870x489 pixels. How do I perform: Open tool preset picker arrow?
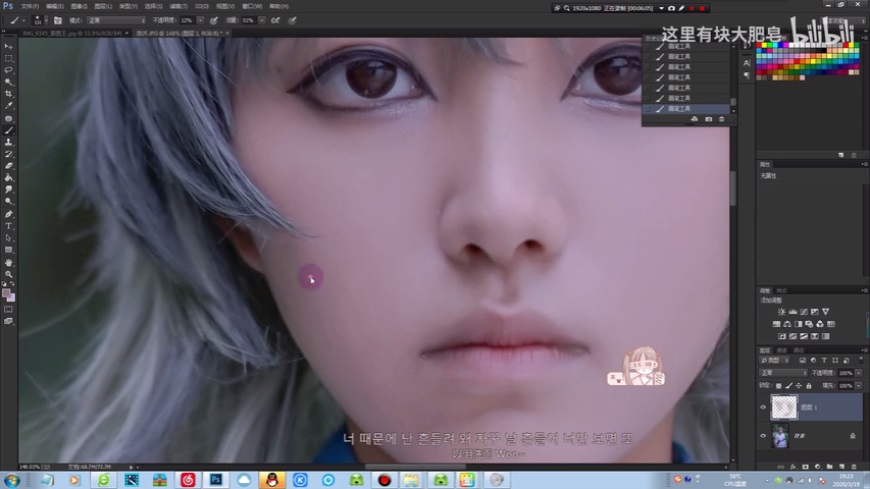[23, 21]
